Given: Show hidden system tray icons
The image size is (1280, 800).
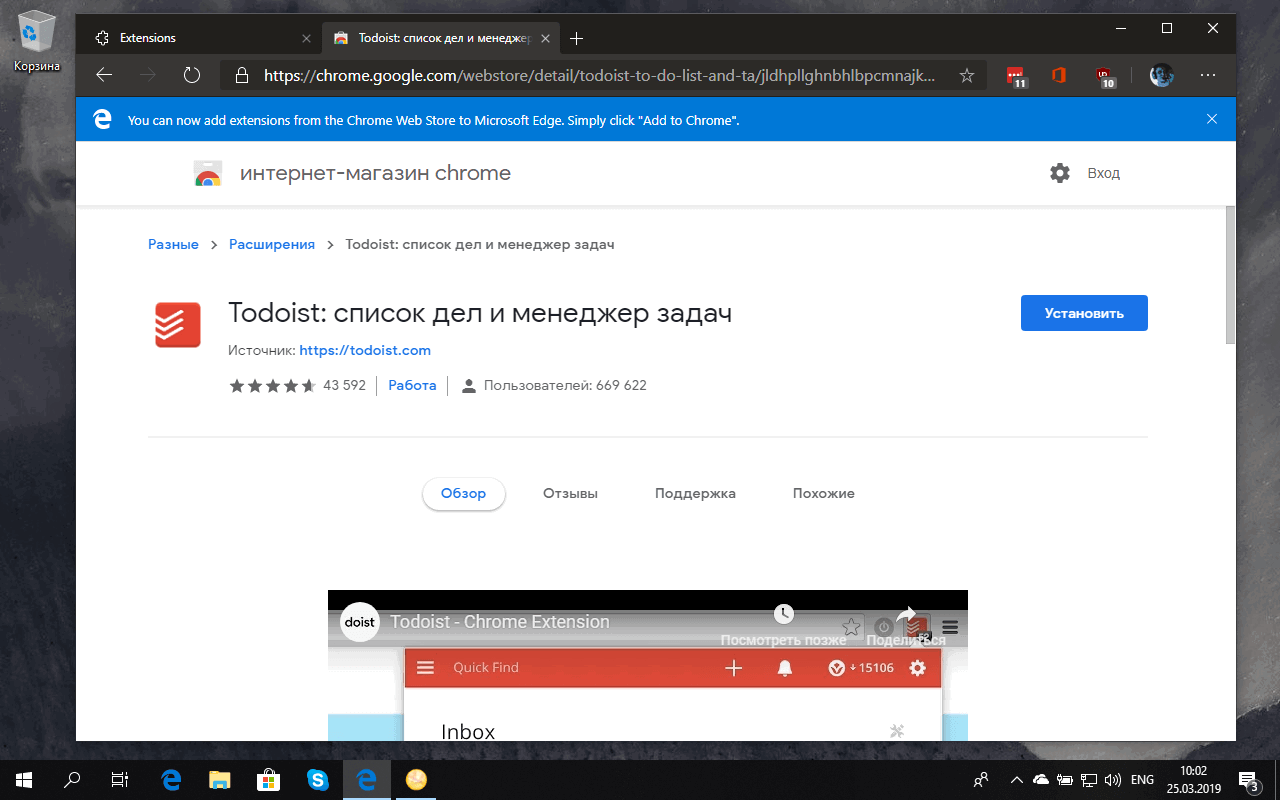Looking at the screenshot, I should coord(1017,780).
